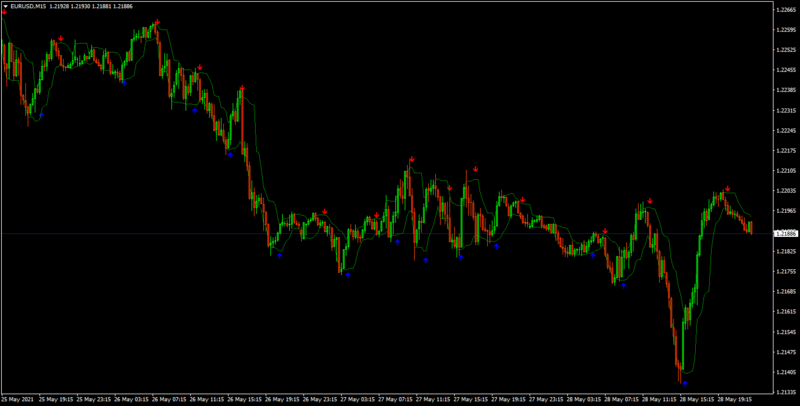Screen dimensions: 800x406
Task: Click the 28 May 03:15 time label
Action: (x=584, y=399)
